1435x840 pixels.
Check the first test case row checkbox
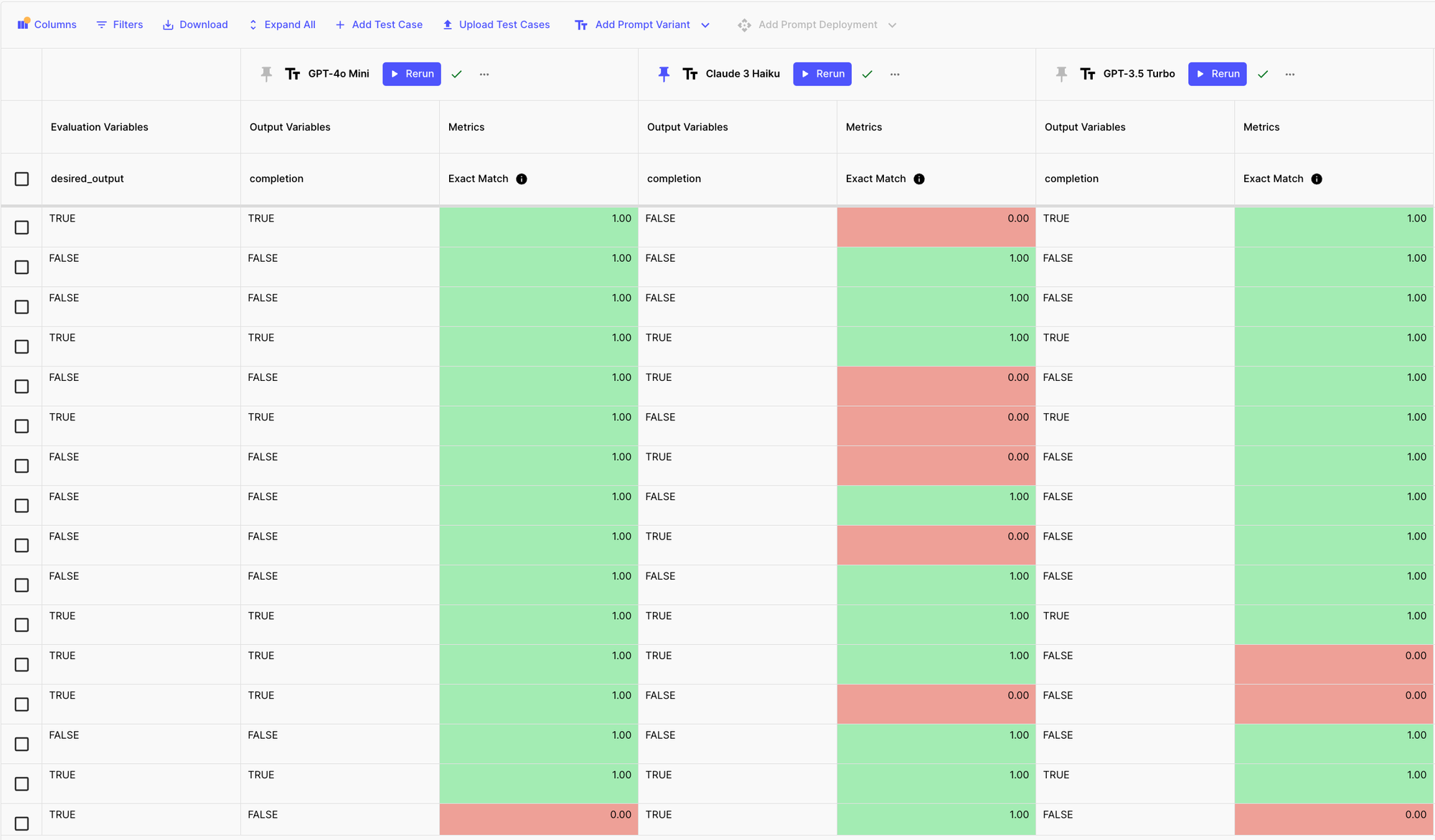click(22, 227)
